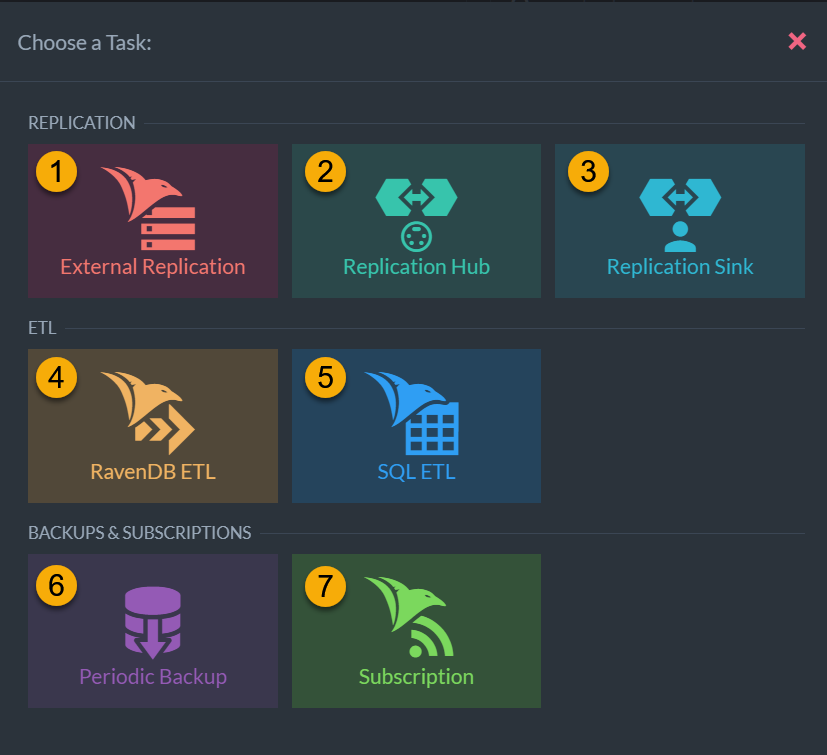Click the Replication Sink user icon
827x755 pixels.
click(x=680, y=236)
